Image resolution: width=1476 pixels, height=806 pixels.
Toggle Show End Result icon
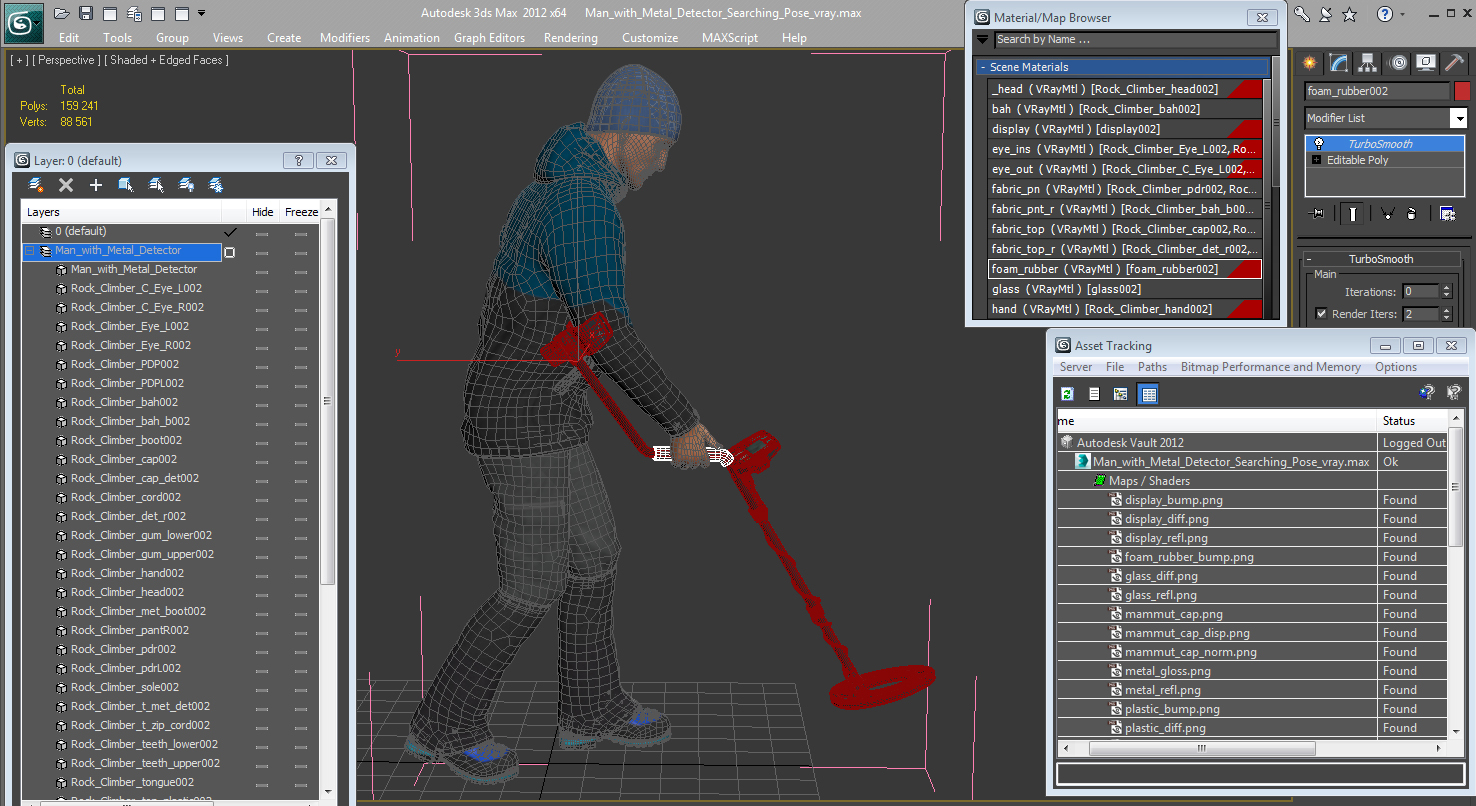[1353, 213]
